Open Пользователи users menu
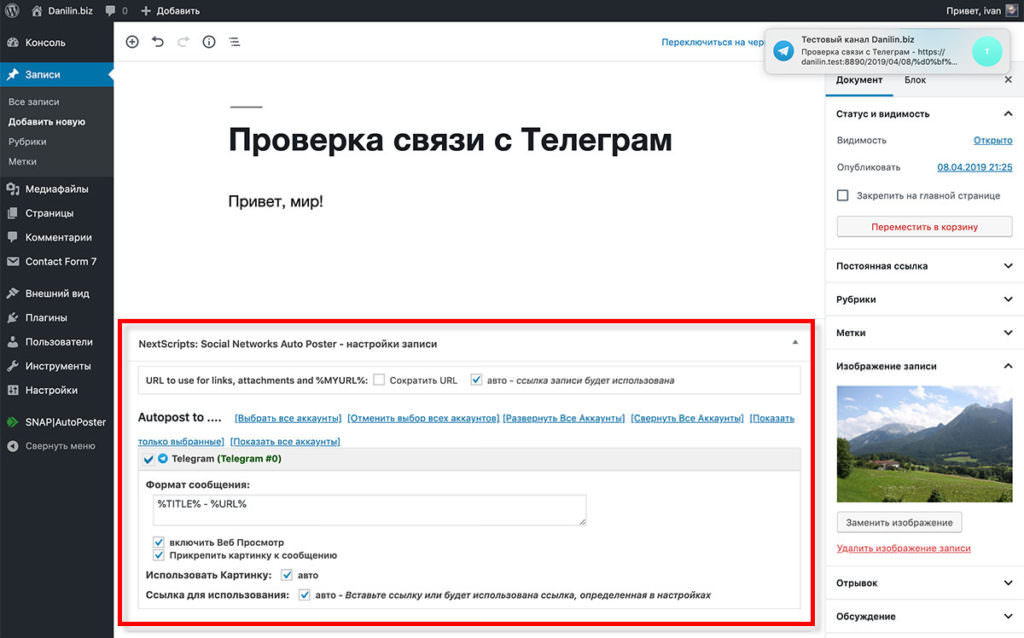Viewport: 1024px width, 638px height. tap(57, 342)
